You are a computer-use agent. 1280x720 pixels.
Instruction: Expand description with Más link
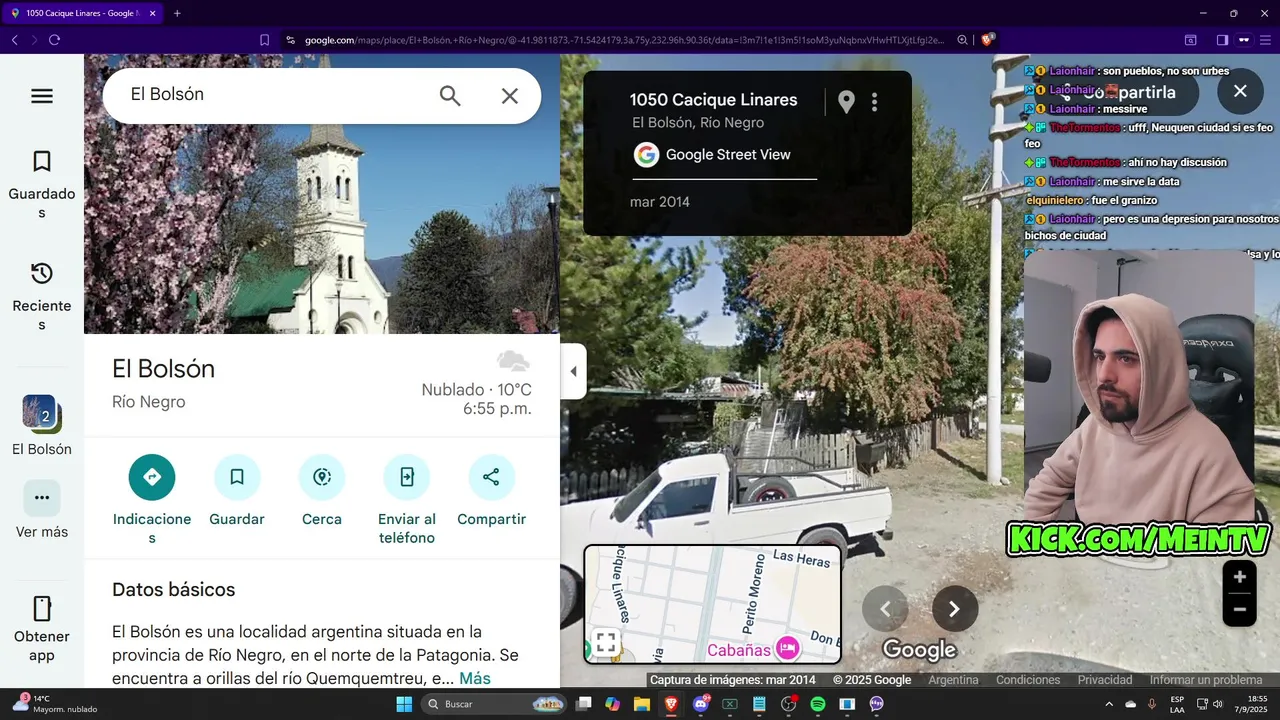475,678
